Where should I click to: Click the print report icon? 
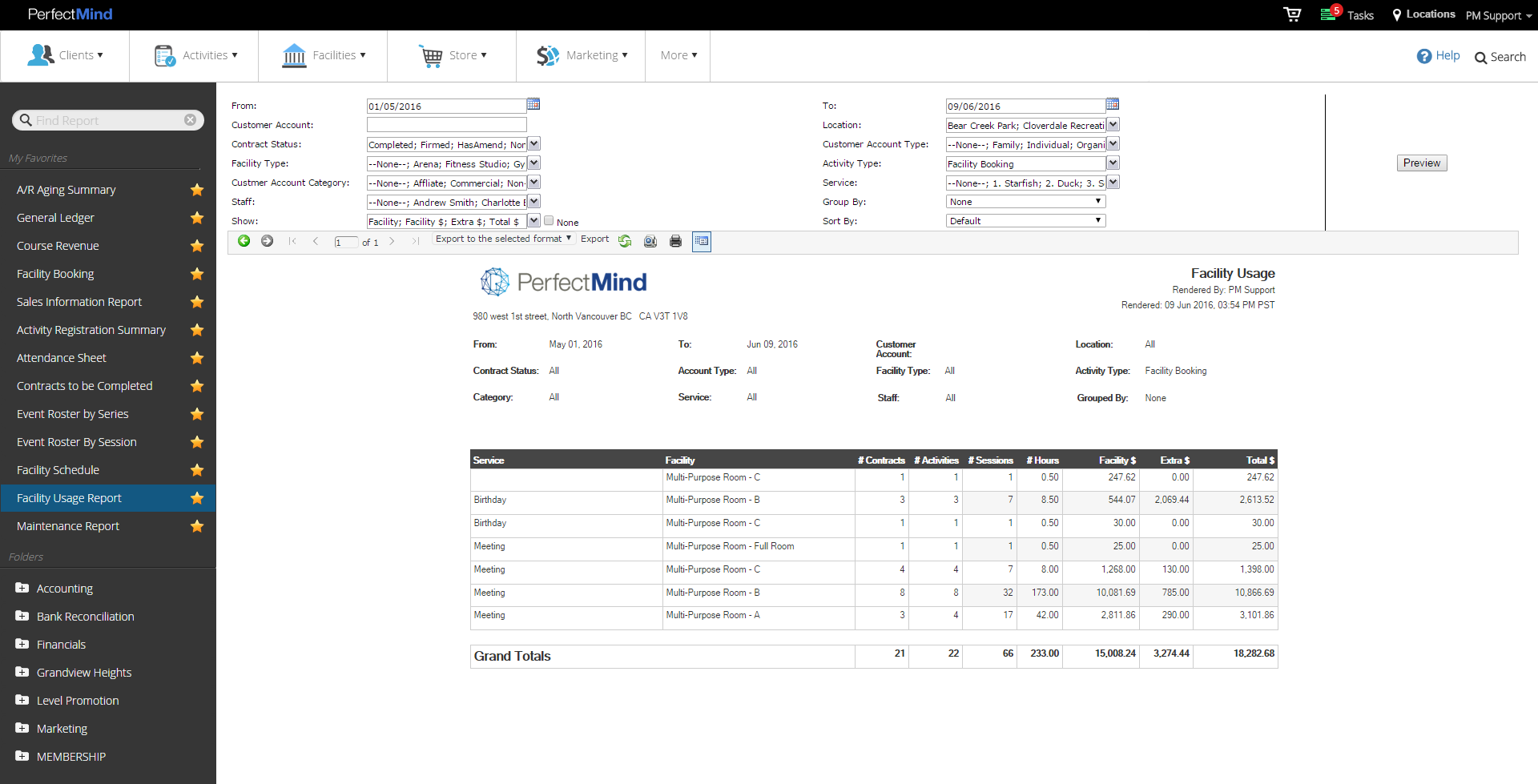[676, 241]
